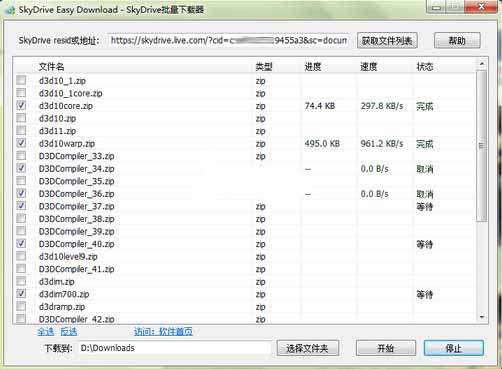Image resolution: width=502 pixels, height=369 pixels.
Task: Uncheck the D3DCompiler_40.zip checkbox
Action: coord(21,243)
